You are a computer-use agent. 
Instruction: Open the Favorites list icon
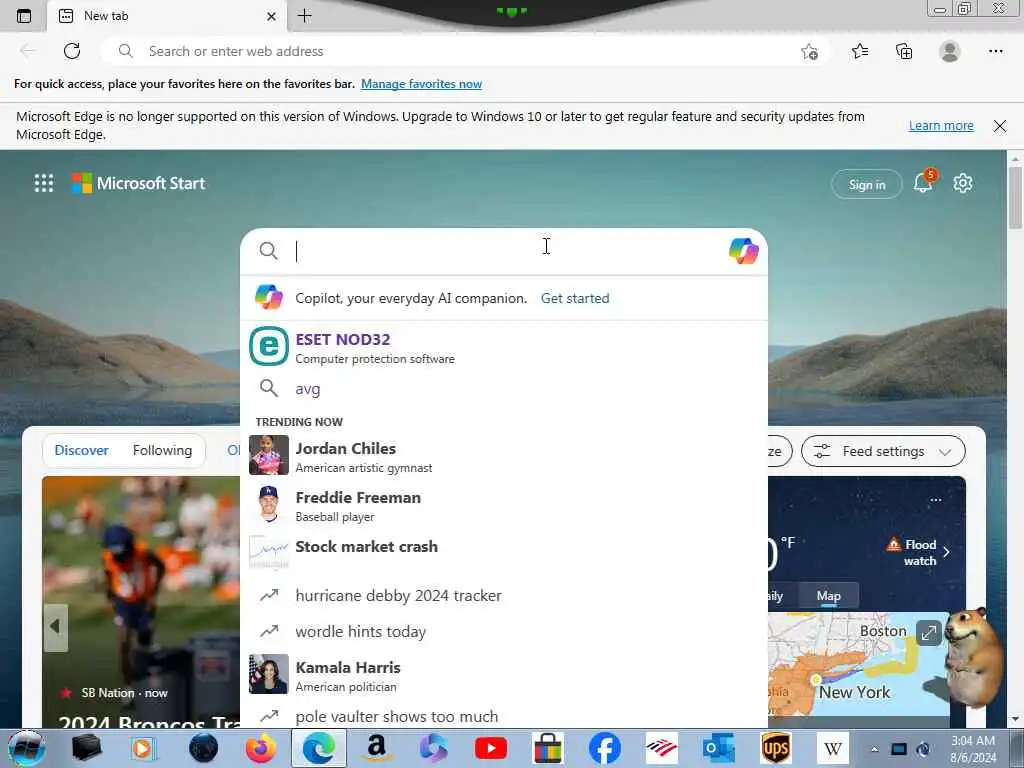click(x=859, y=51)
